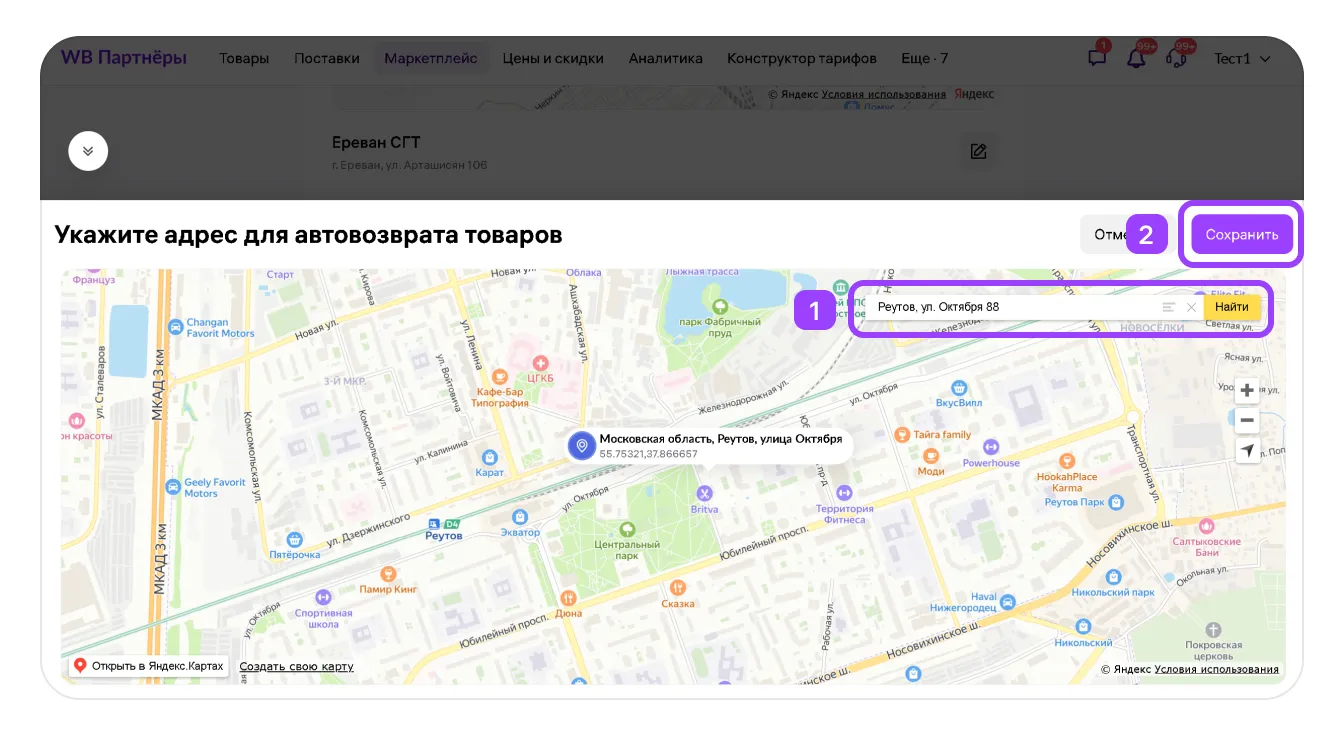
Task: Clear the map search field
Action: click(1191, 307)
